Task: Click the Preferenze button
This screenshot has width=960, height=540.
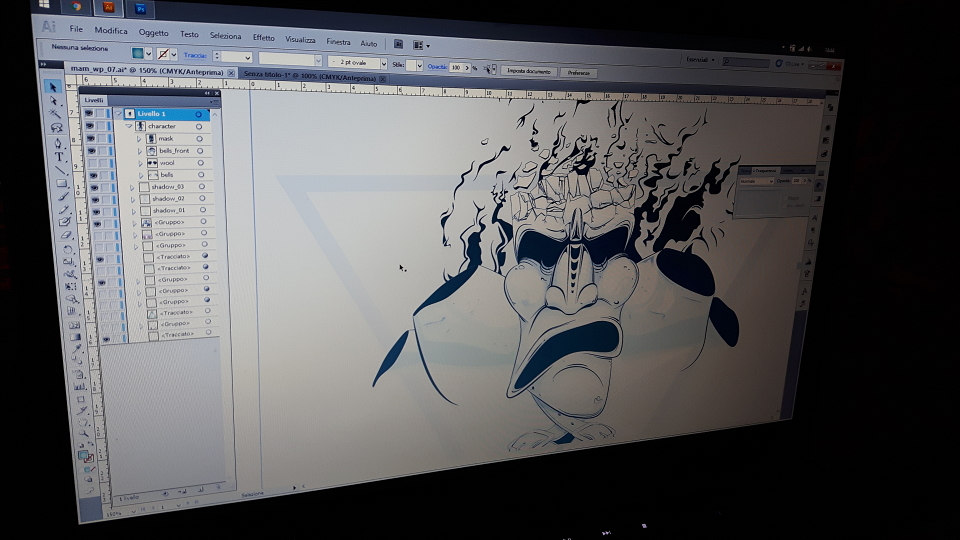Action: [x=578, y=73]
